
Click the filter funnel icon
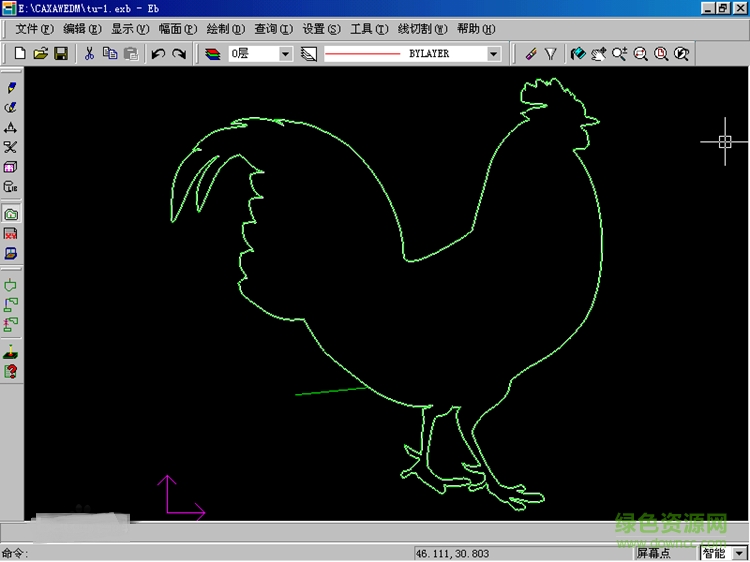(x=550, y=53)
